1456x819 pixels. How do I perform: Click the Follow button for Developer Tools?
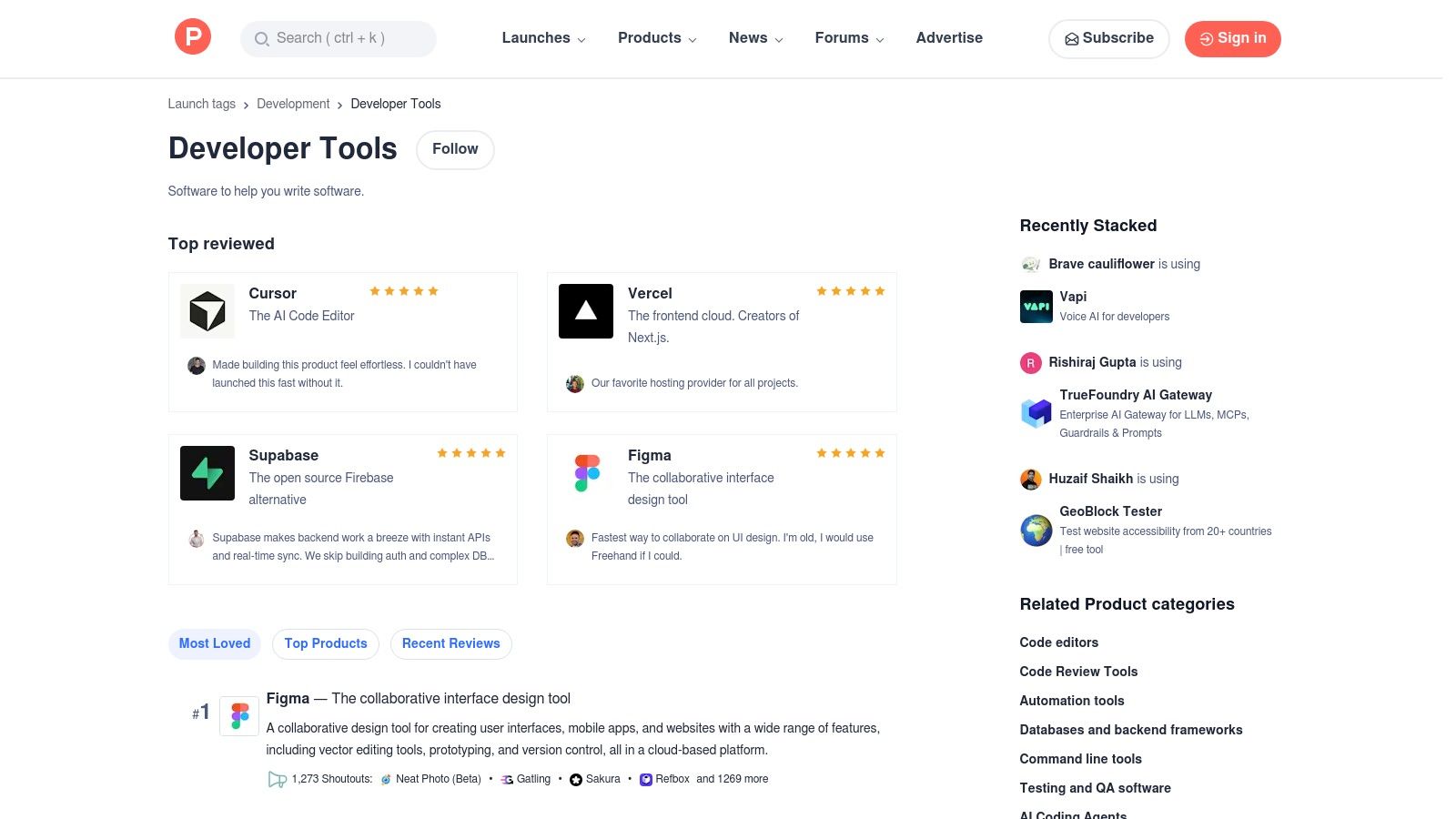(x=455, y=149)
